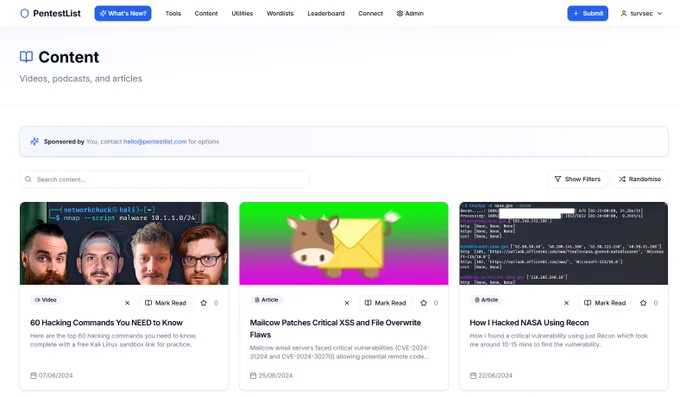This screenshot has height=397, width=680.
Task: Mark Read the How I Hacked NASA article
Action: pyautogui.click(x=605, y=303)
